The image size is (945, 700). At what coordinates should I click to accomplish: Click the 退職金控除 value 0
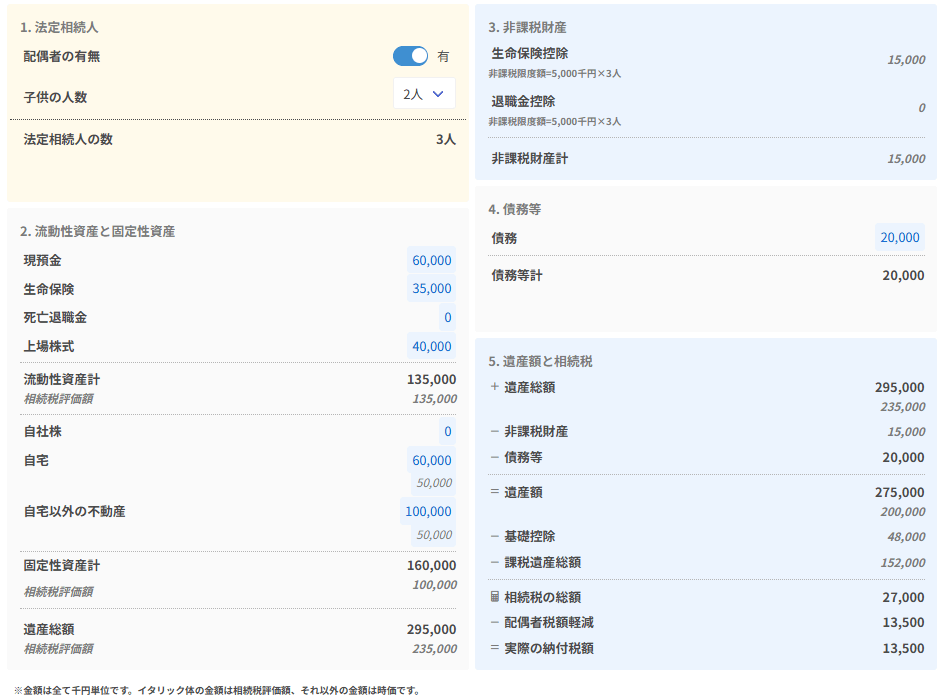tap(921, 108)
